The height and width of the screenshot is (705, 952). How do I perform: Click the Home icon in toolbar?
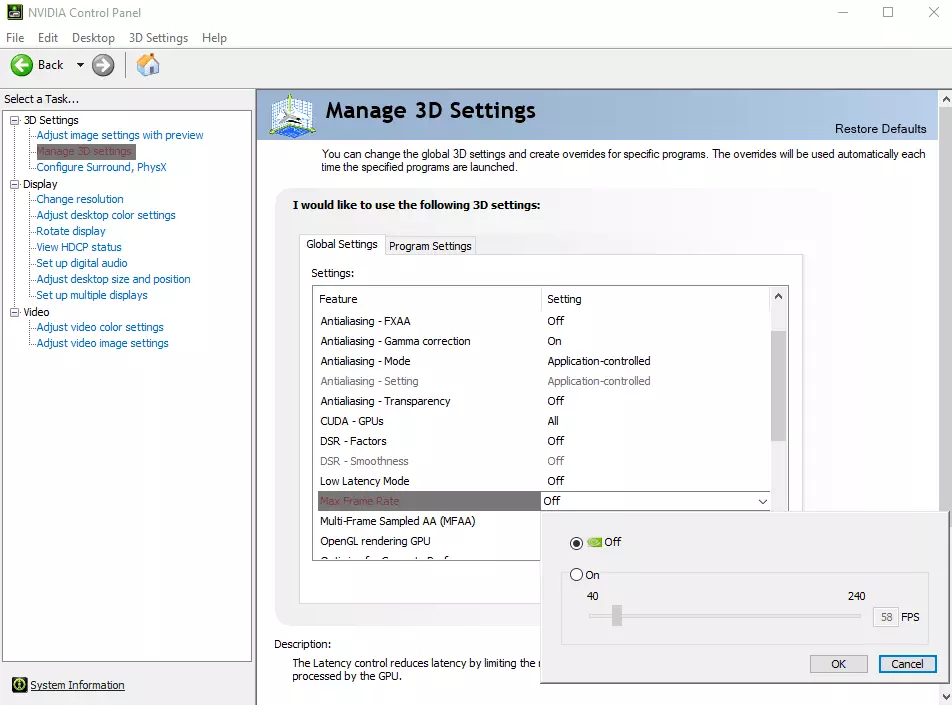[x=148, y=65]
